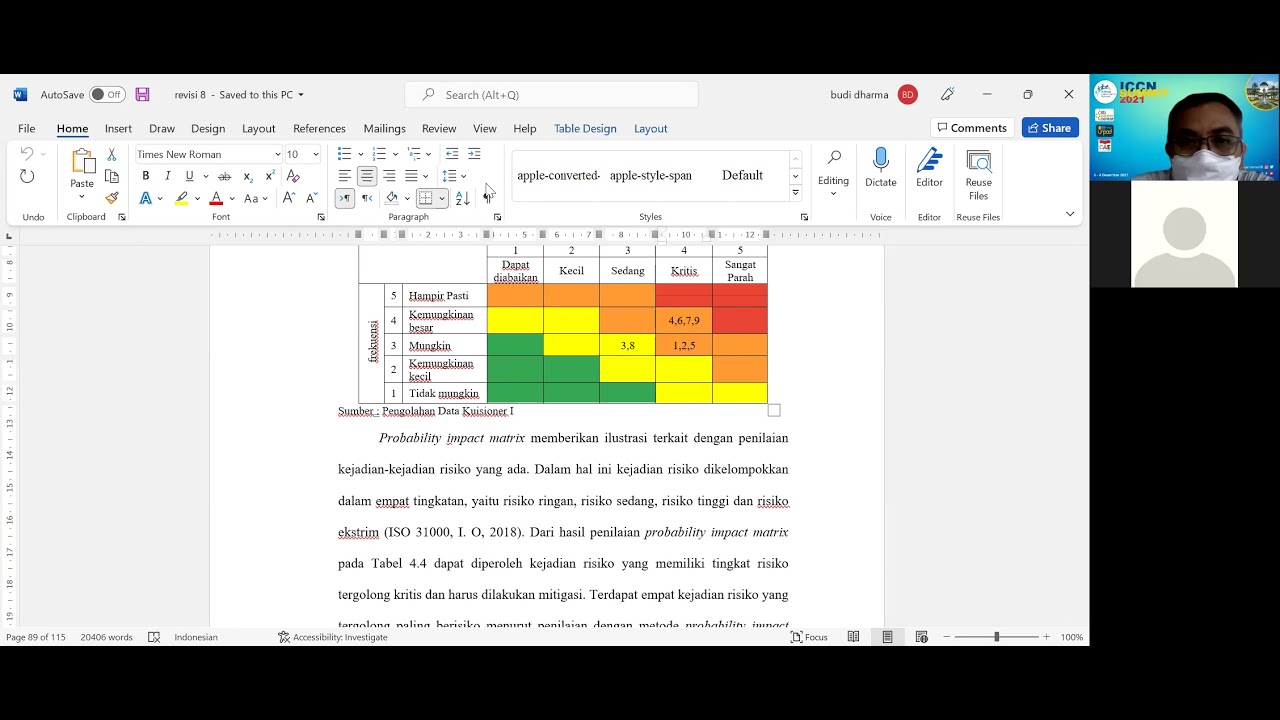Open the Editor pen tool
The width and height of the screenshot is (1280, 720).
point(930,168)
